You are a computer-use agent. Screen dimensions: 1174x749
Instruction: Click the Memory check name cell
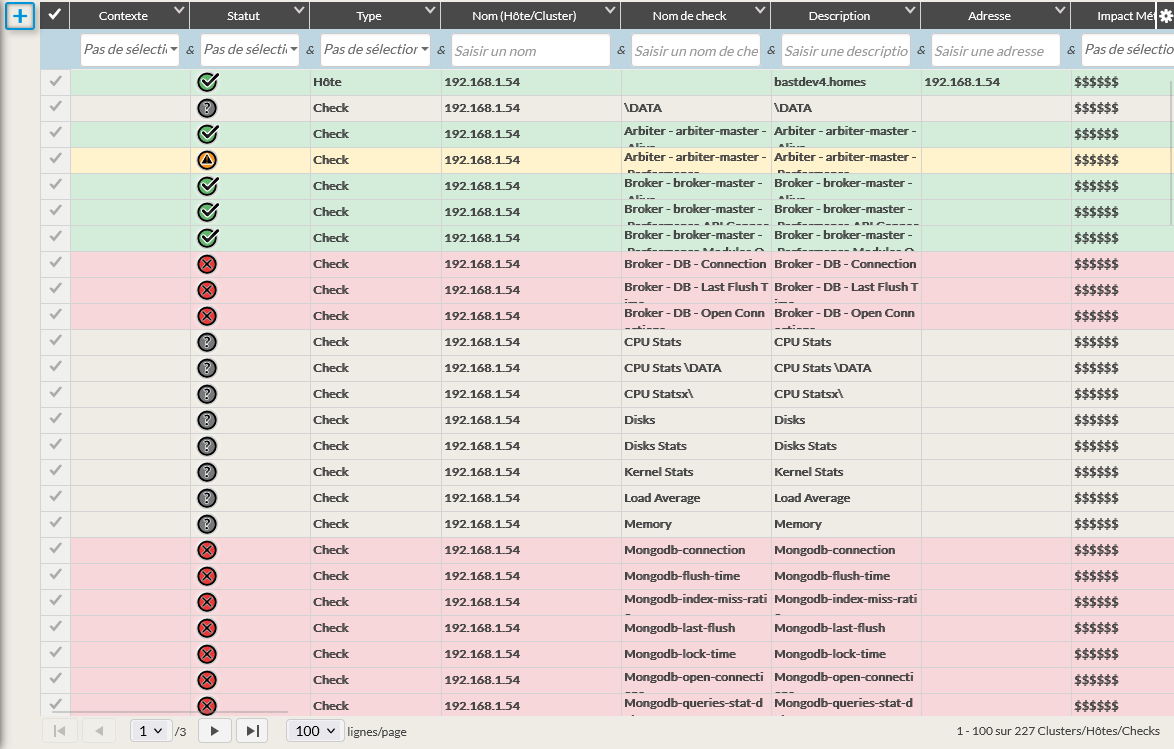pyautogui.click(x=648, y=524)
